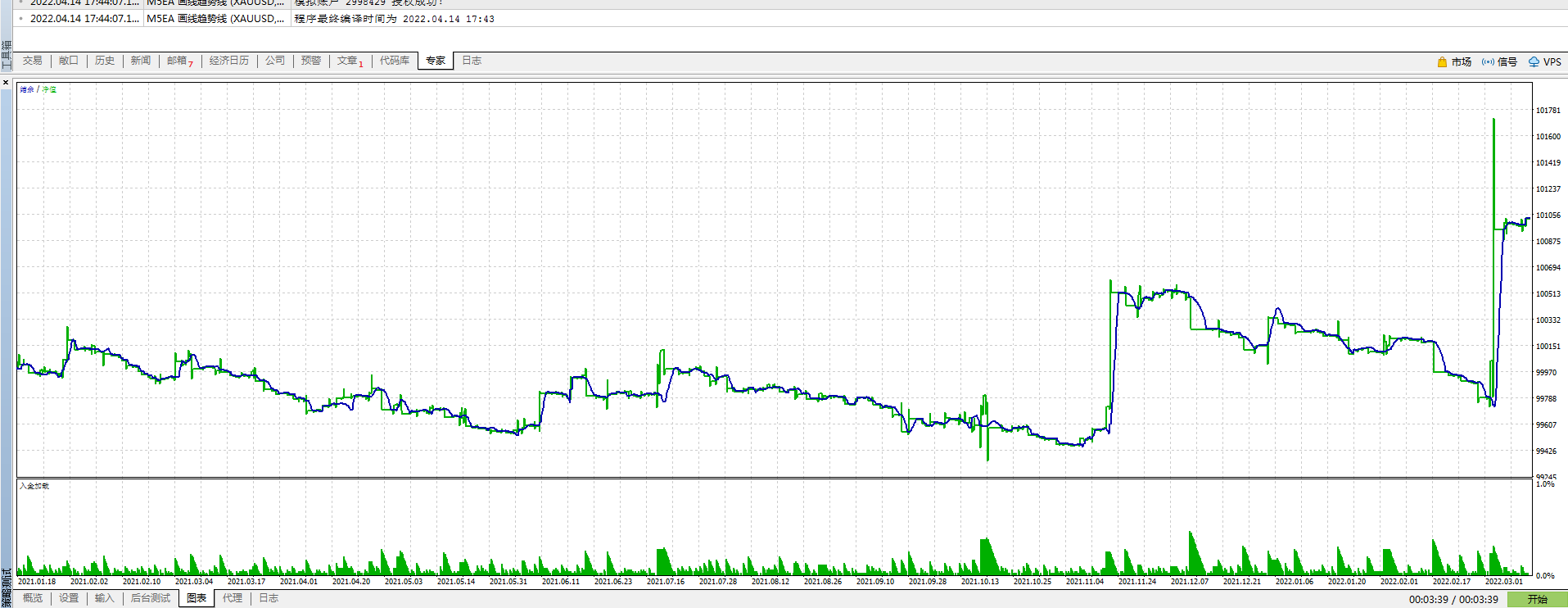Open the 文章 articles tab
Viewport: 1568px width, 608px height.
point(350,61)
